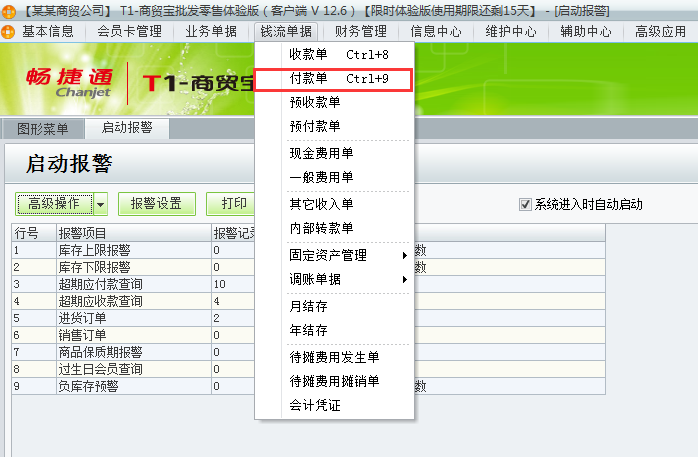The image size is (698, 457).
Task: Click the 钱流单据 menu header
Action: (286, 32)
